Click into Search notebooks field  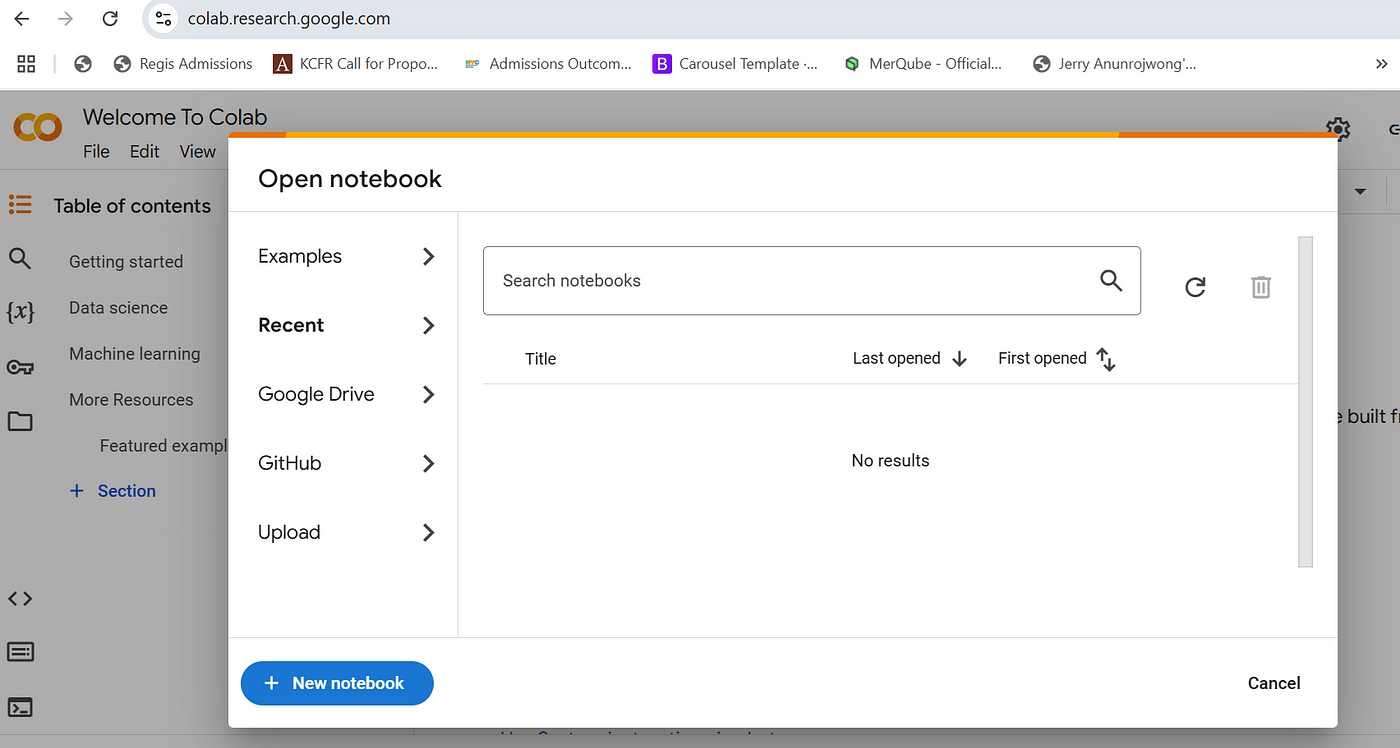811,281
